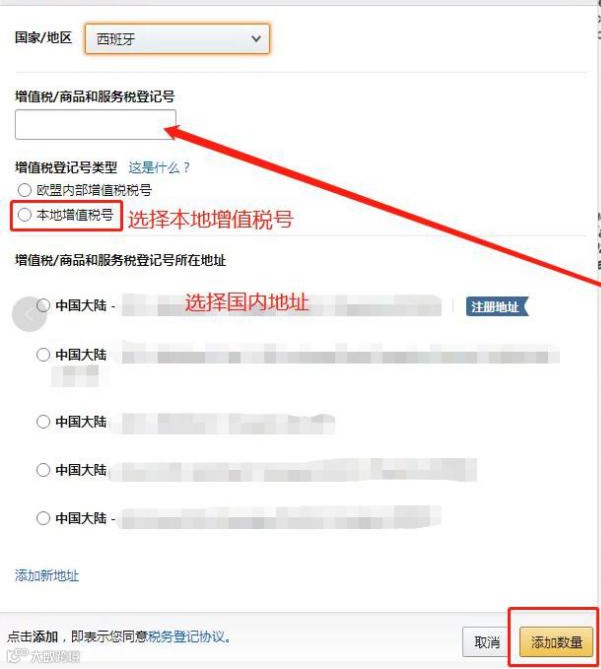This screenshot has width=601, height=669.
Task: Select the 本地增值税号 radio button
Action: pyautogui.click(x=25, y=215)
